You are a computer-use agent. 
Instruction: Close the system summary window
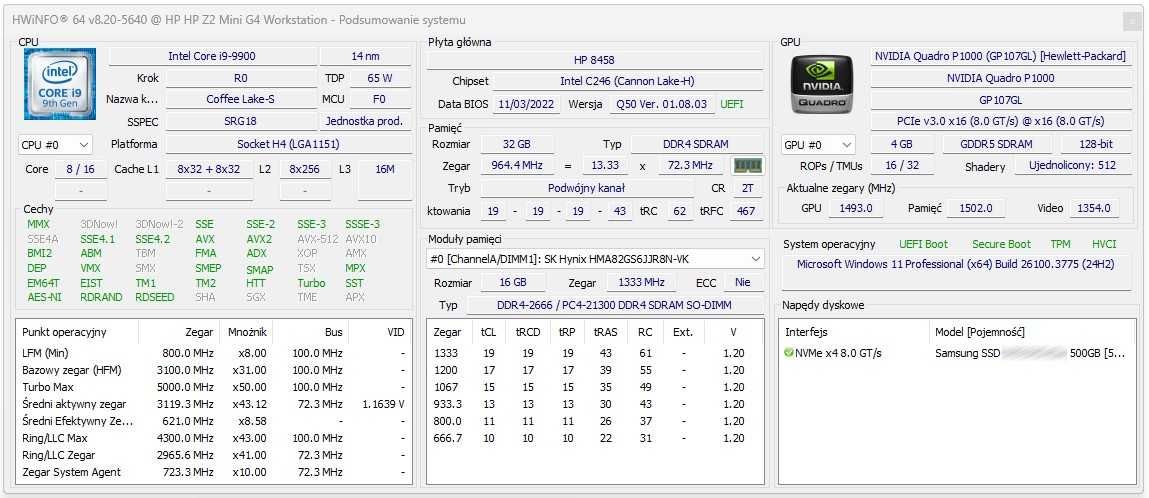tap(1131, 21)
